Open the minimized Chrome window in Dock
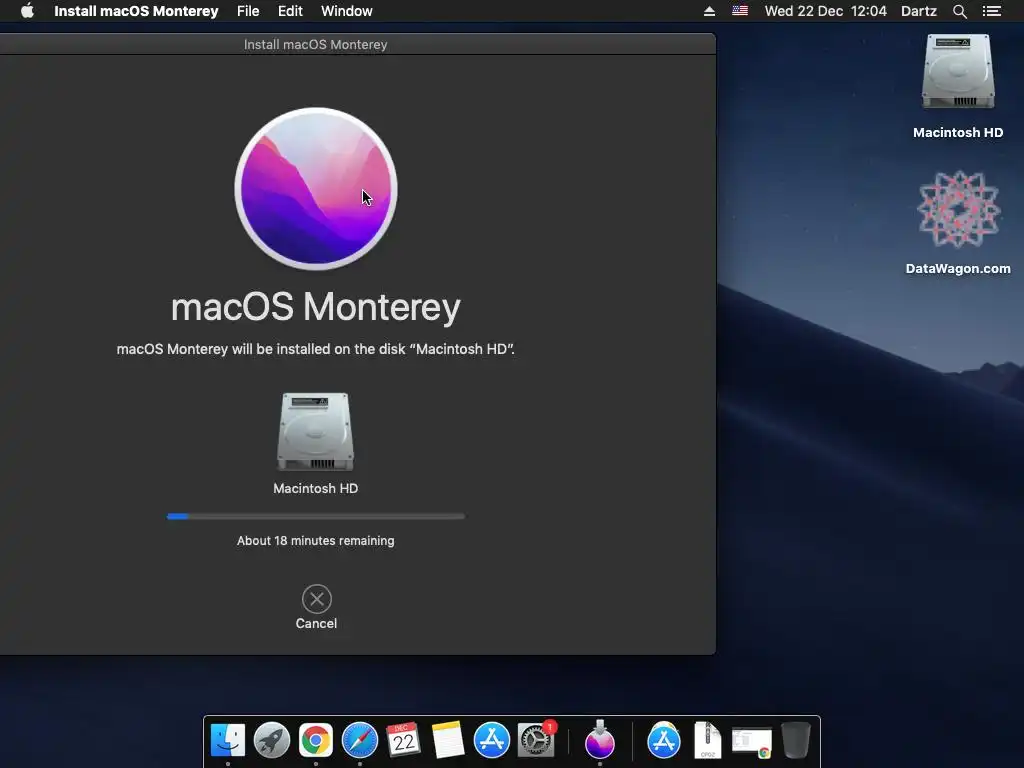Viewport: 1024px width, 768px height. point(752,743)
